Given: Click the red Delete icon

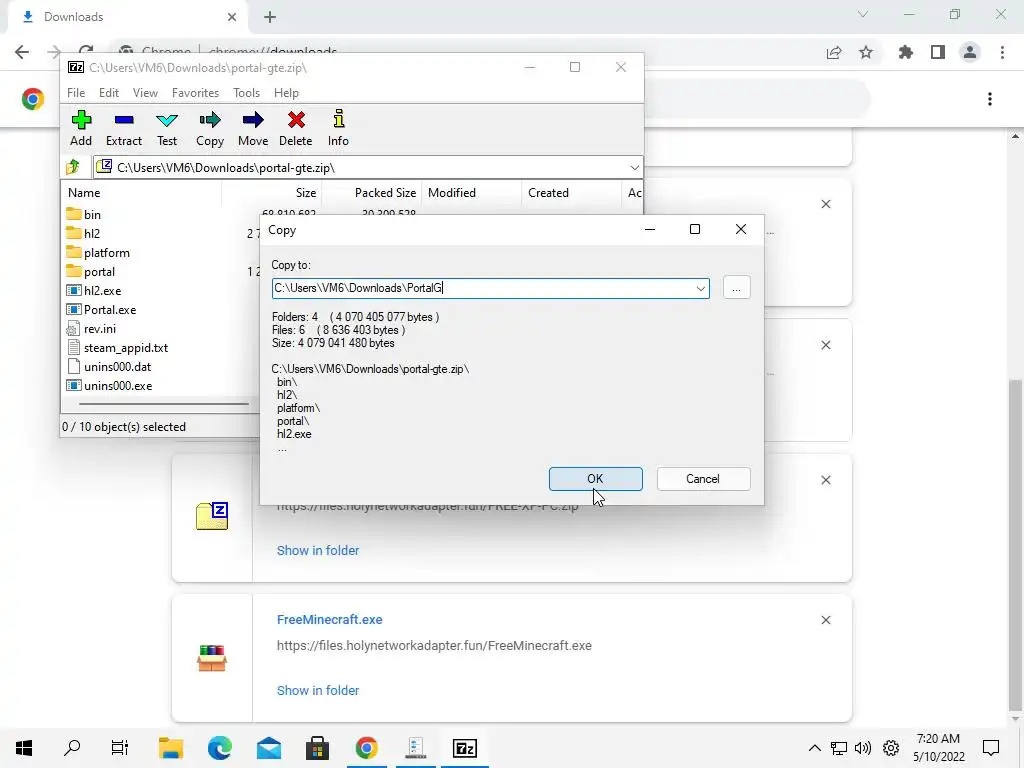Looking at the screenshot, I should pos(296,129).
